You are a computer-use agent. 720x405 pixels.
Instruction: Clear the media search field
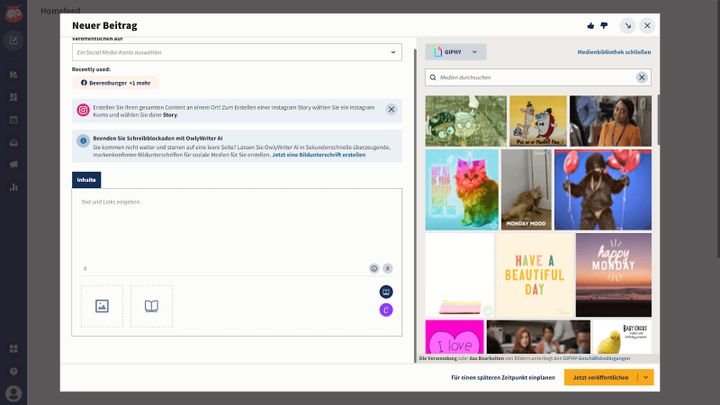click(642, 78)
